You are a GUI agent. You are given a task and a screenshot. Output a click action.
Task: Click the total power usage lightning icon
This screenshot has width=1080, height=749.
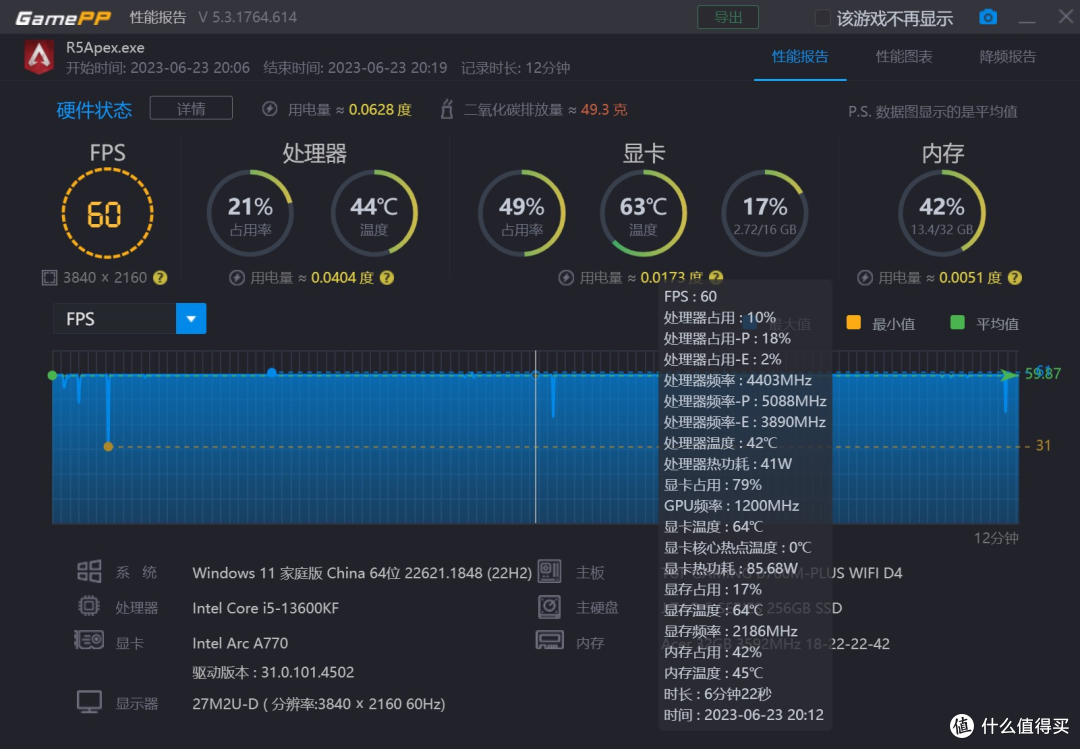[270, 109]
